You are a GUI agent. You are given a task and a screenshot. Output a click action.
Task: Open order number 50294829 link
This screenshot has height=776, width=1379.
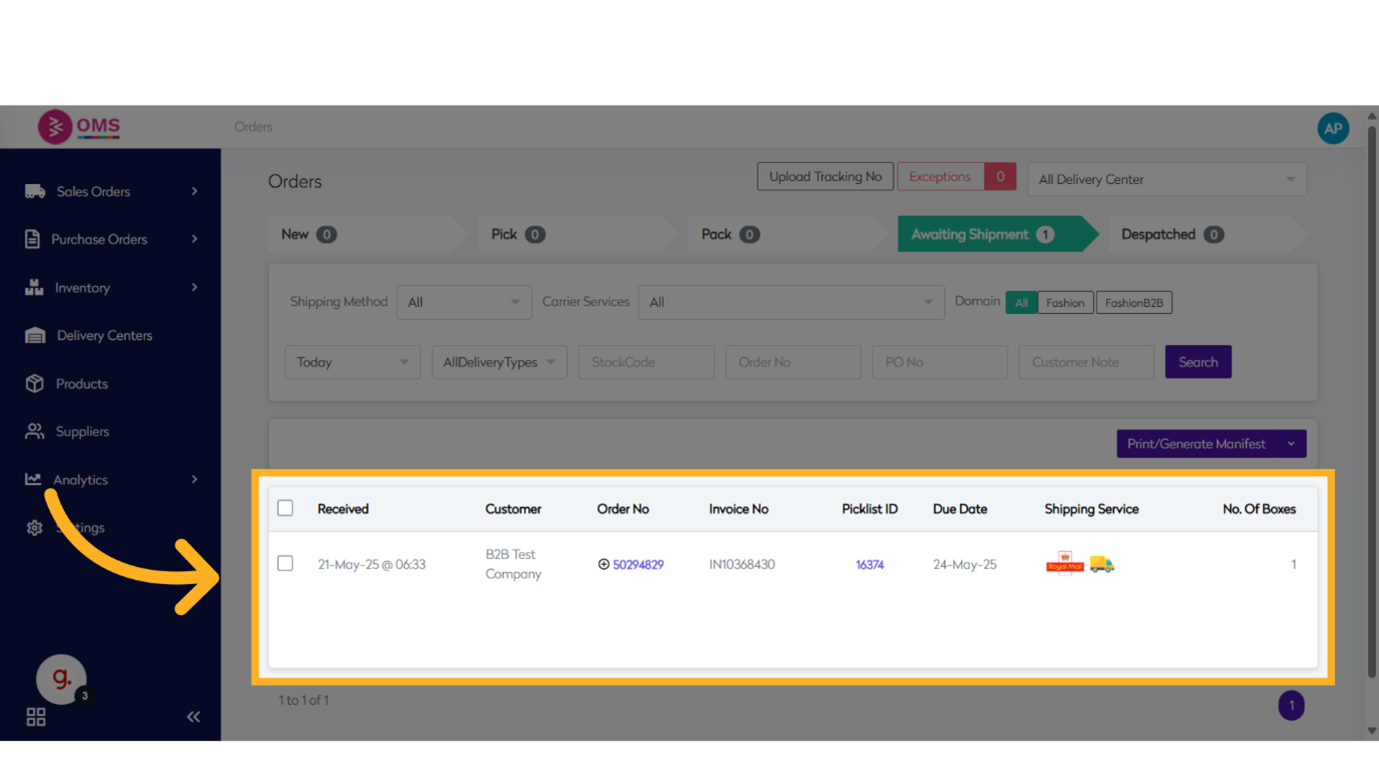coord(638,565)
